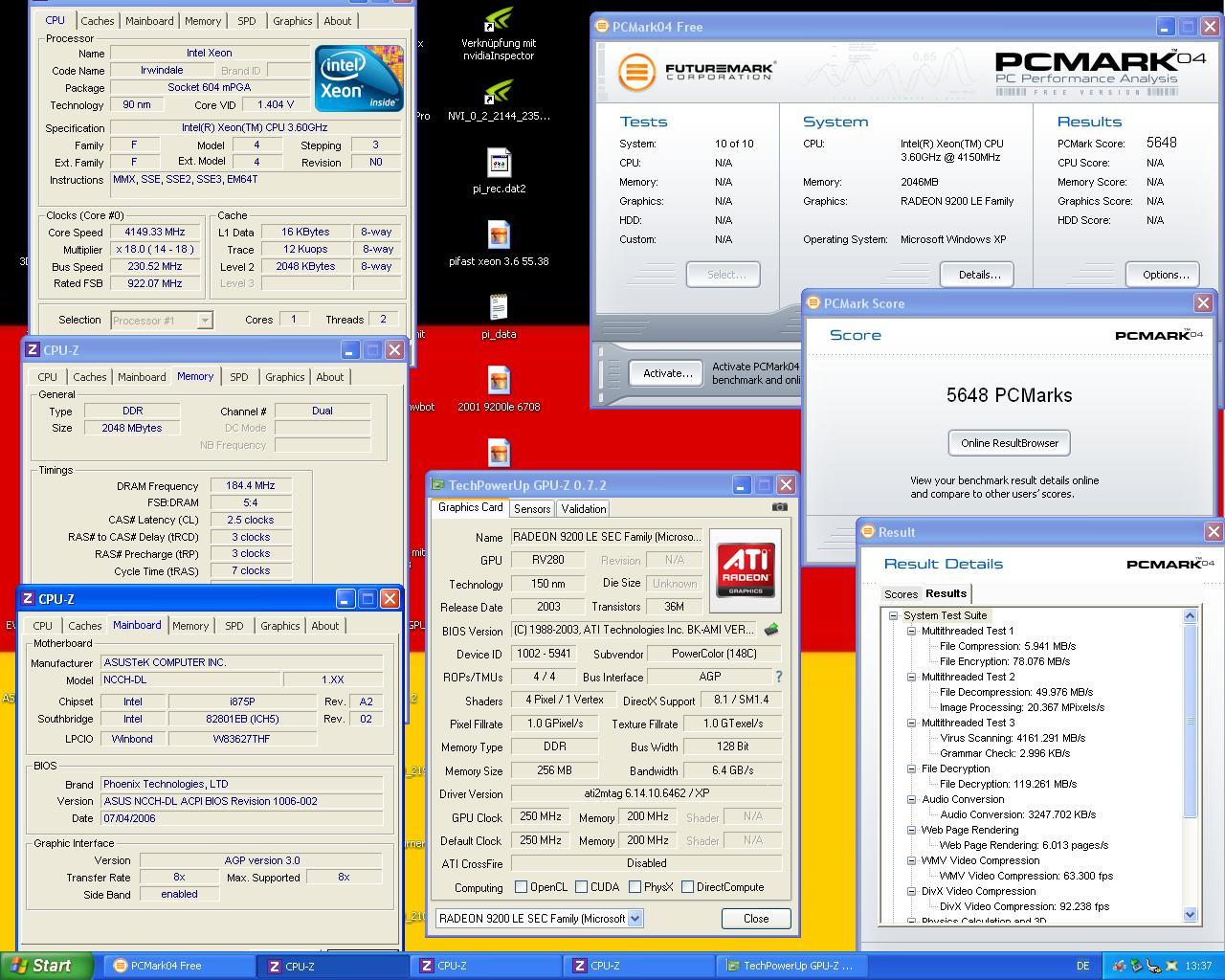Click the CPU-Z Memory window title icon
This screenshot has width=1225, height=980.
(32, 350)
